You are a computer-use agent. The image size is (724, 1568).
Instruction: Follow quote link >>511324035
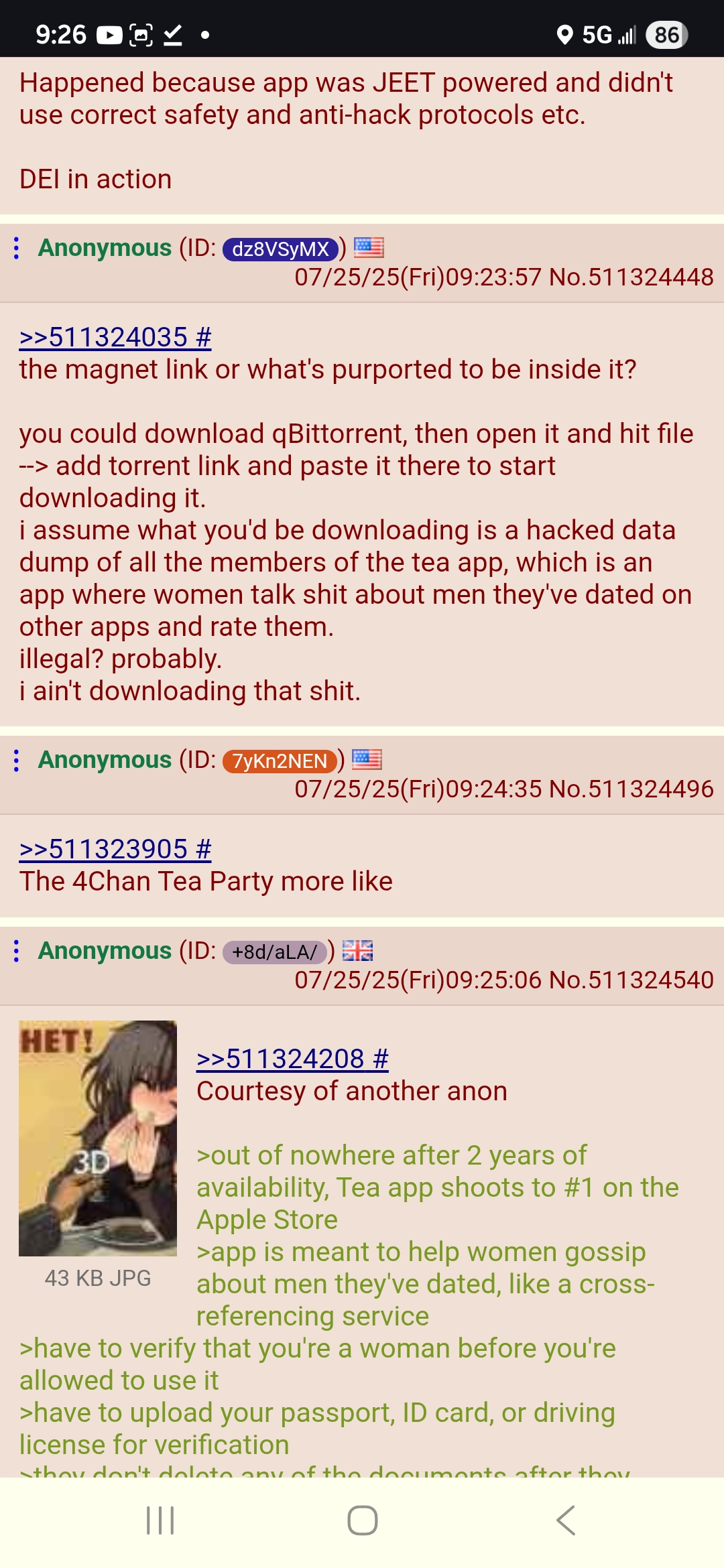(115, 337)
